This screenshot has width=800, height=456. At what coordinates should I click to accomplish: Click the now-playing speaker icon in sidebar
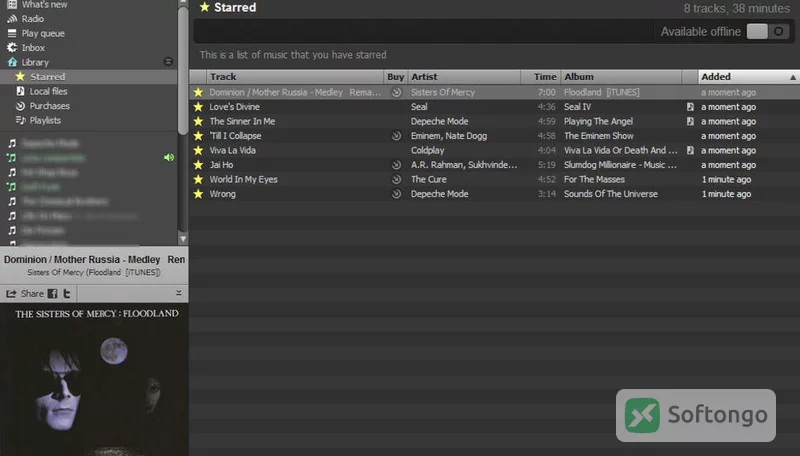point(169,158)
